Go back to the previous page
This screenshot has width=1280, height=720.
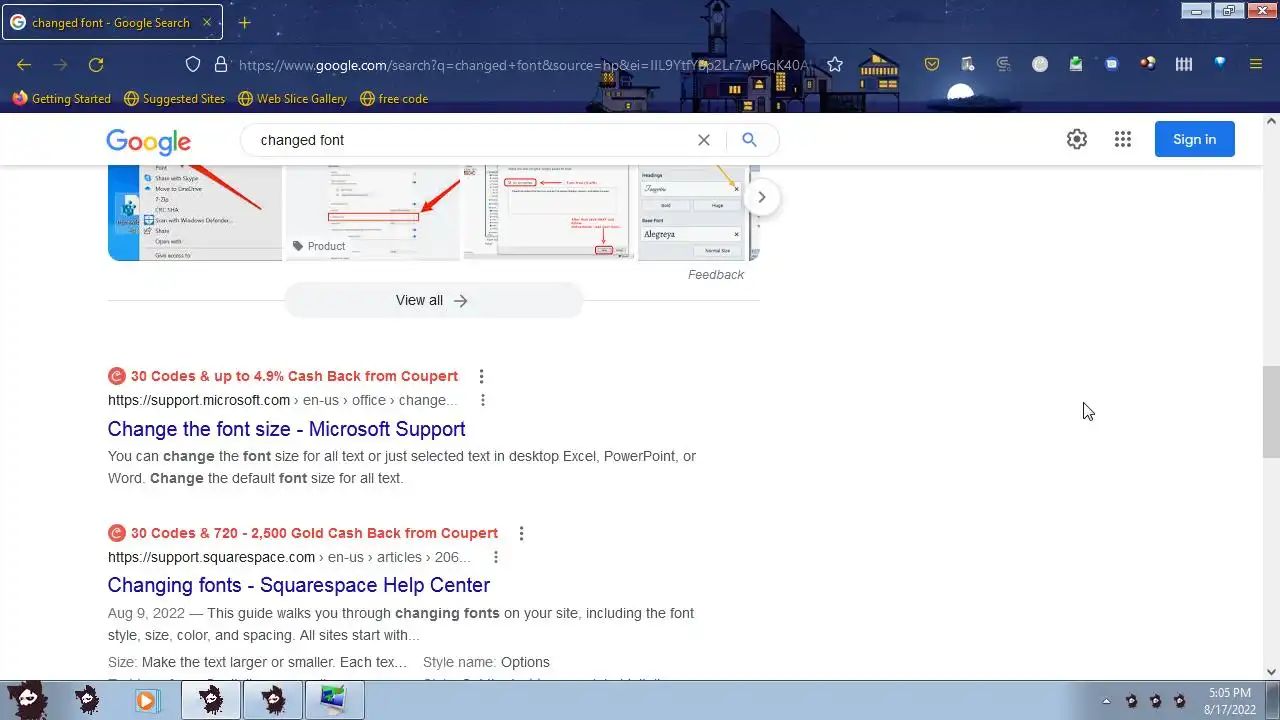pyautogui.click(x=24, y=65)
